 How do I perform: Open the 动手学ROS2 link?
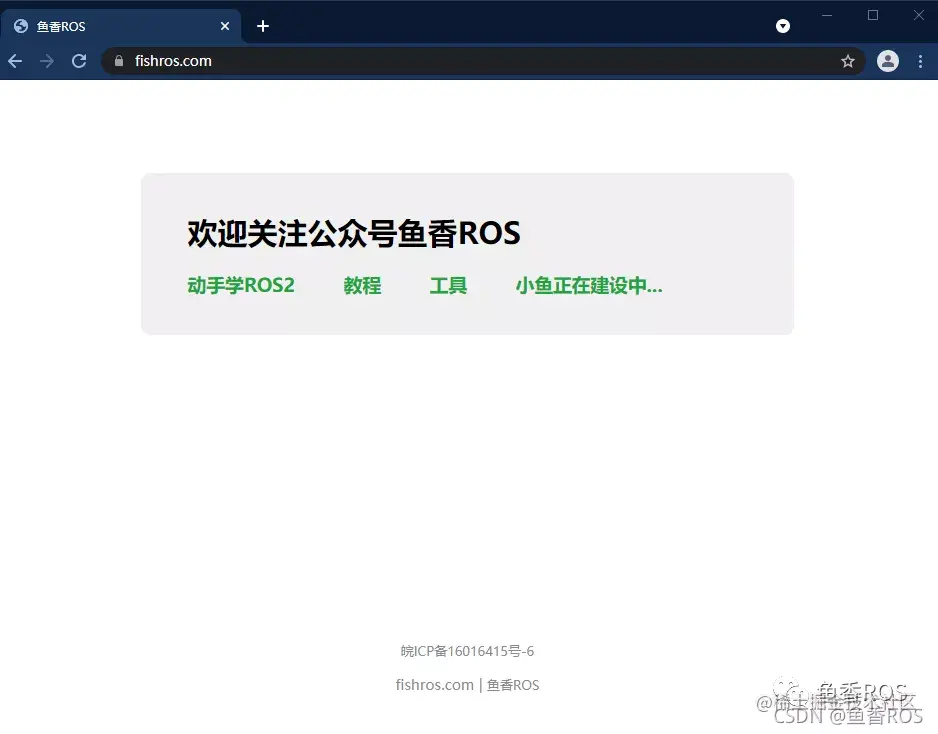(242, 286)
